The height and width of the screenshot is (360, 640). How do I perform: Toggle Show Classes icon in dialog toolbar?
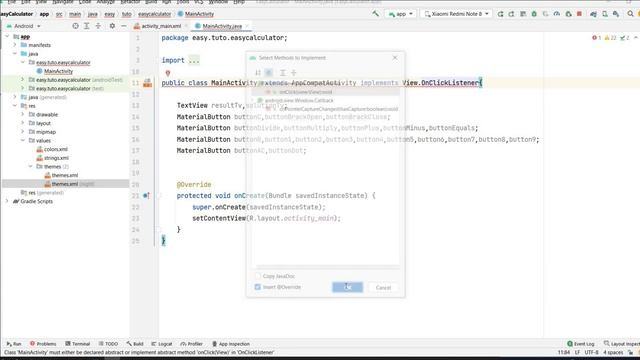pyautogui.click(x=269, y=73)
